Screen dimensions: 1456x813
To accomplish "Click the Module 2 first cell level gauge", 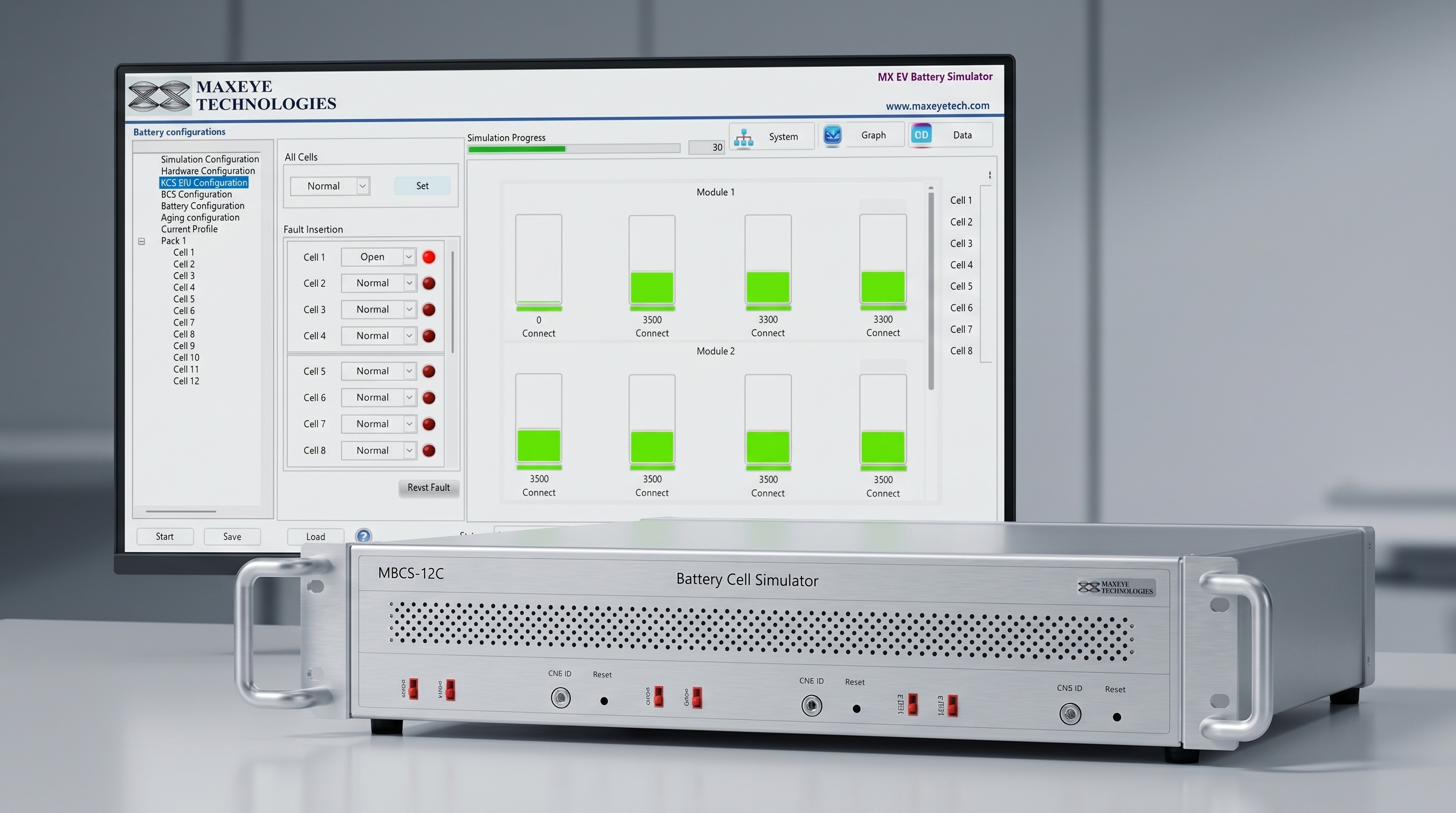I will tap(539, 418).
